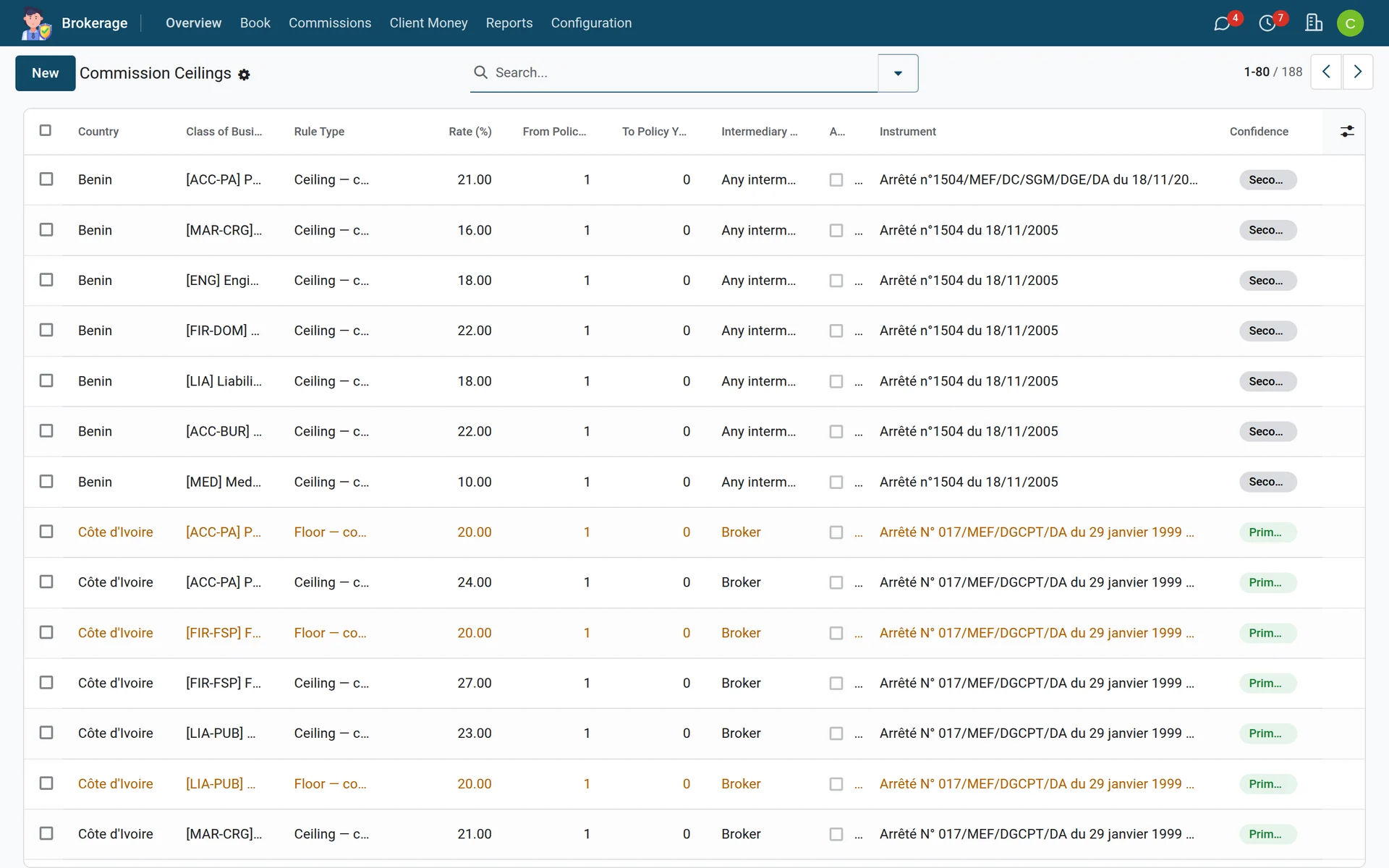
Task: Click the Rule Type column header
Action: tap(319, 132)
